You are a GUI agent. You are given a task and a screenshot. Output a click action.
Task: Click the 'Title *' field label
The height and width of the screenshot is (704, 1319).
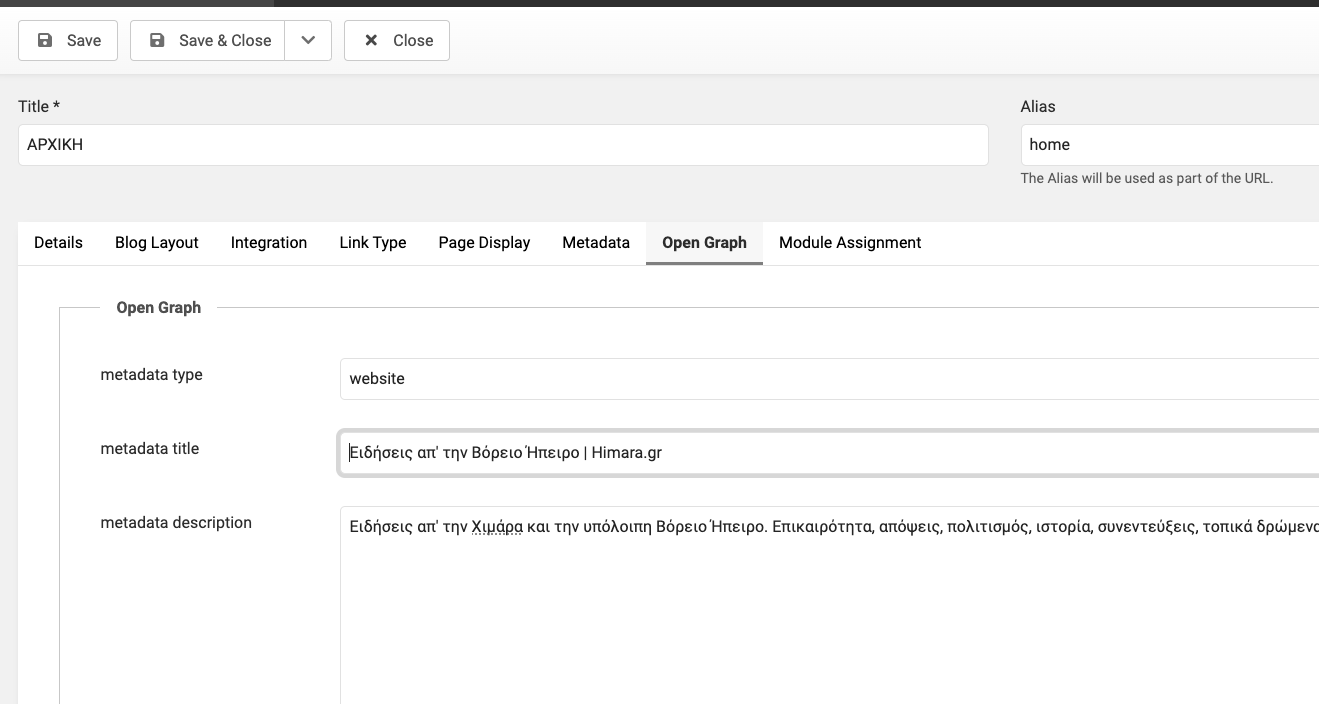[39, 107]
